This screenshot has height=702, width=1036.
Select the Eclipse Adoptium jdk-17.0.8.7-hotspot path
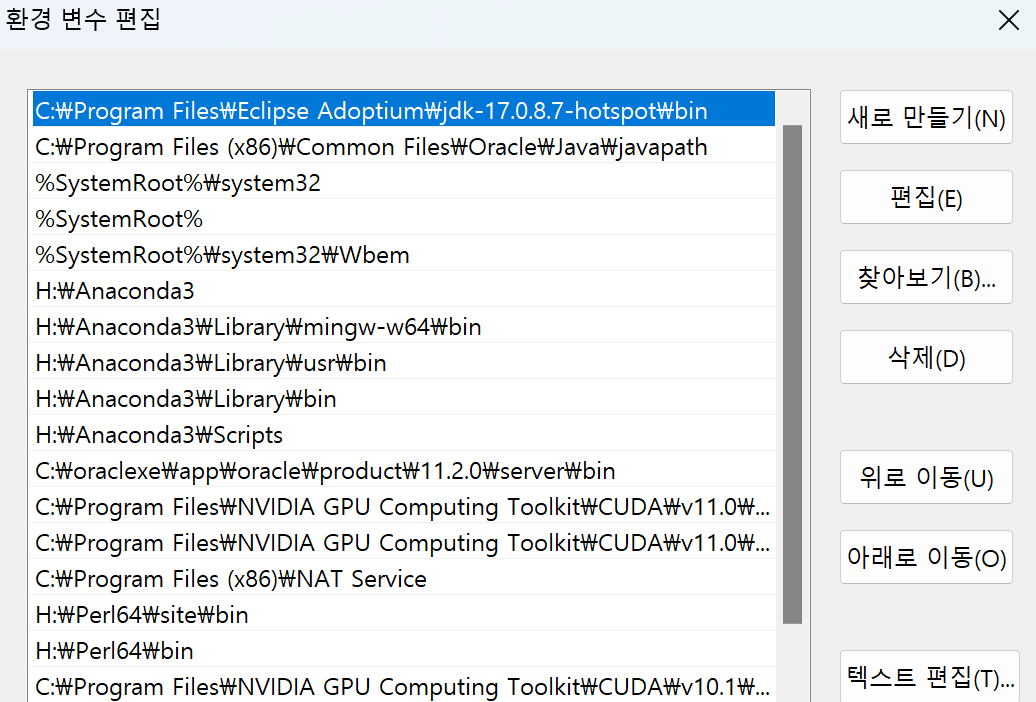click(404, 109)
